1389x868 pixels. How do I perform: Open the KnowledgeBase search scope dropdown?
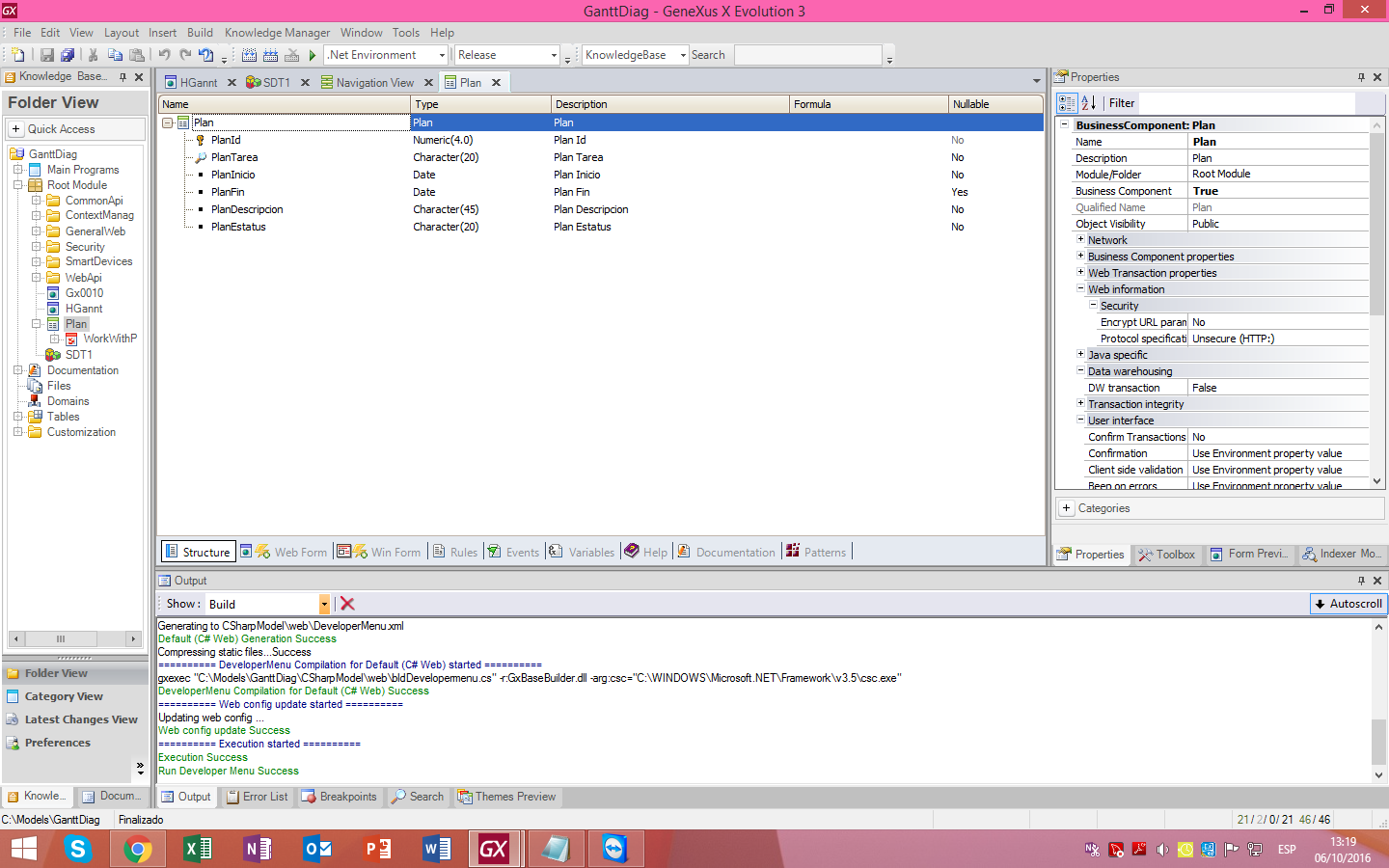683,55
